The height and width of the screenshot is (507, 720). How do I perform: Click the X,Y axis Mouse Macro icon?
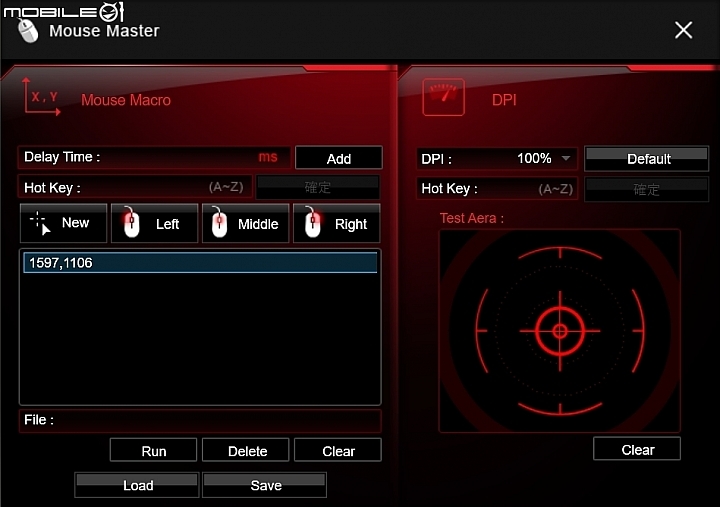(41, 96)
